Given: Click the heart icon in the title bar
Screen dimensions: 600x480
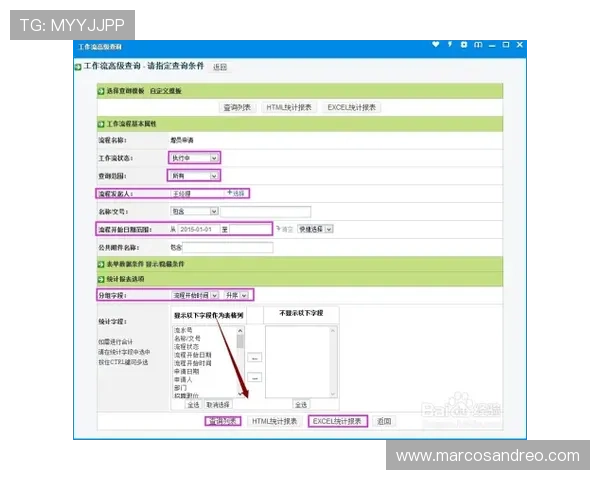Looking at the screenshot, I should [x=435, y=45].
